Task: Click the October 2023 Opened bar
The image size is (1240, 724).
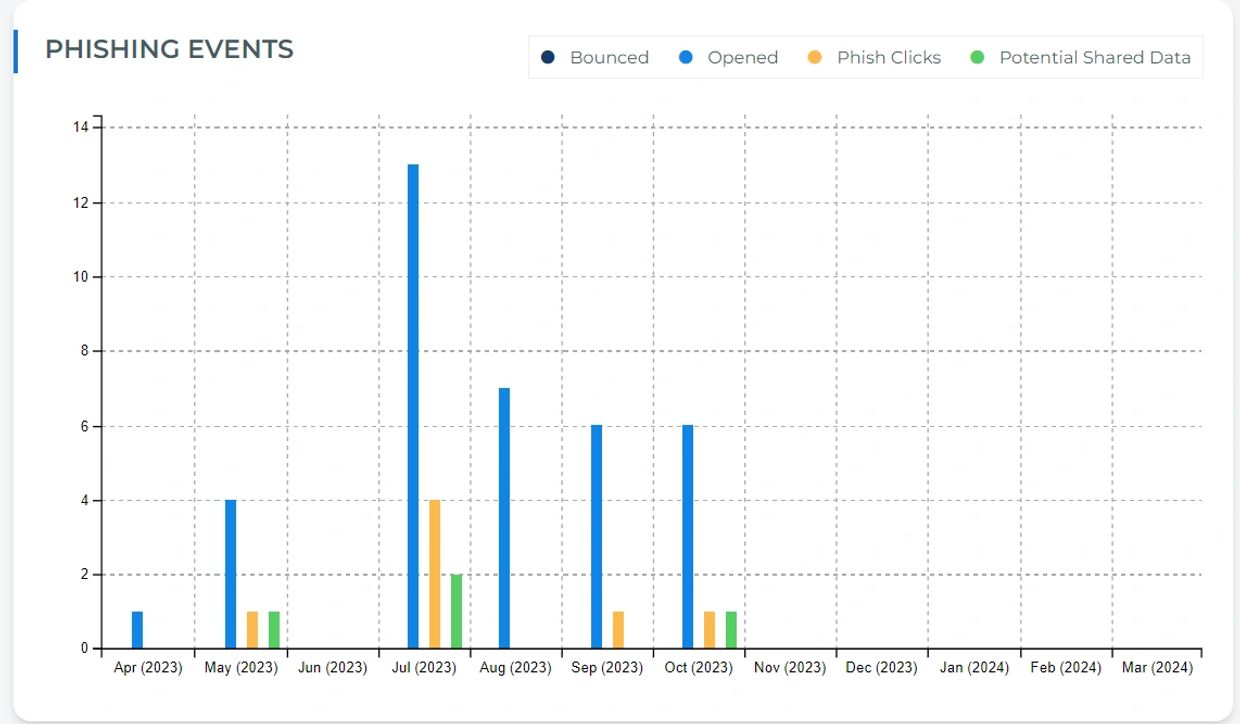Action: (x=688, y=537)
